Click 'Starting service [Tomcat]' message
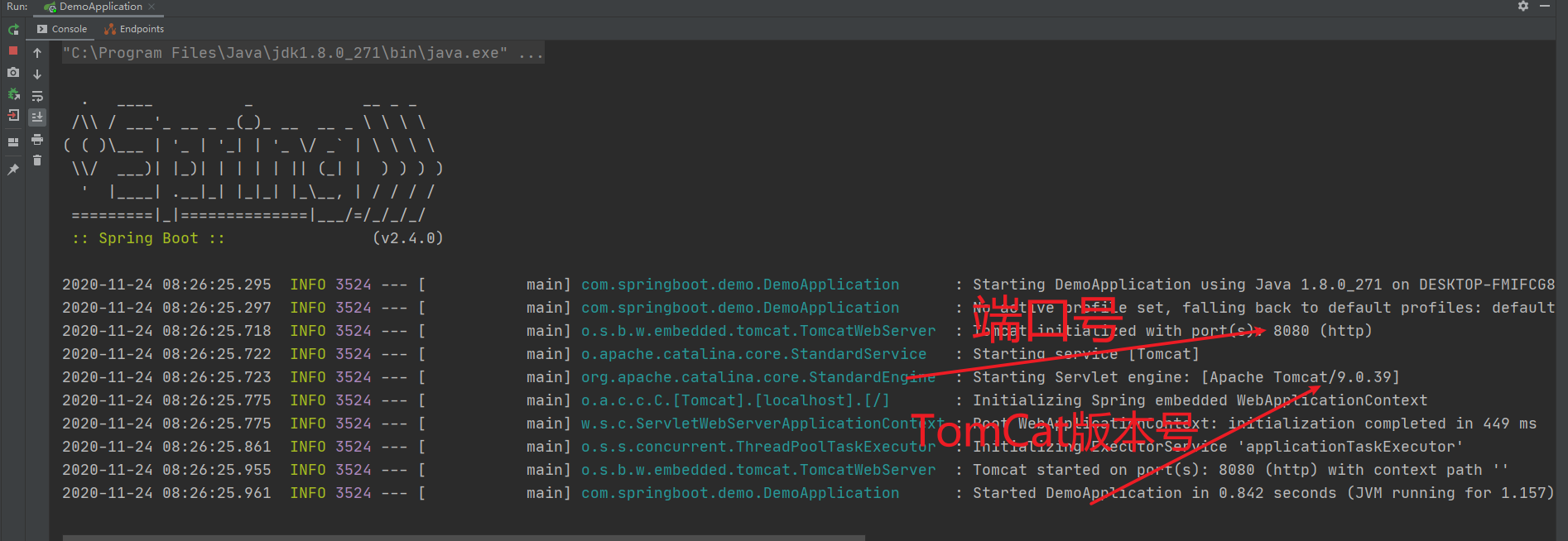The height and width of the screenshot is (541, 1568). point(1086,354)
